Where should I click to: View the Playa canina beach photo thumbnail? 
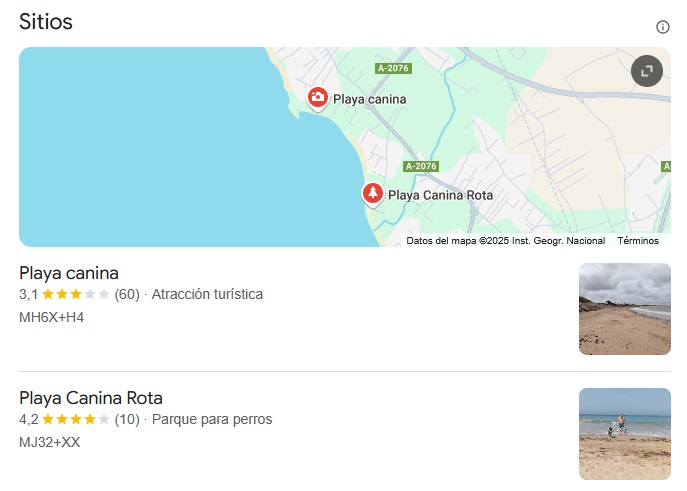624,309
